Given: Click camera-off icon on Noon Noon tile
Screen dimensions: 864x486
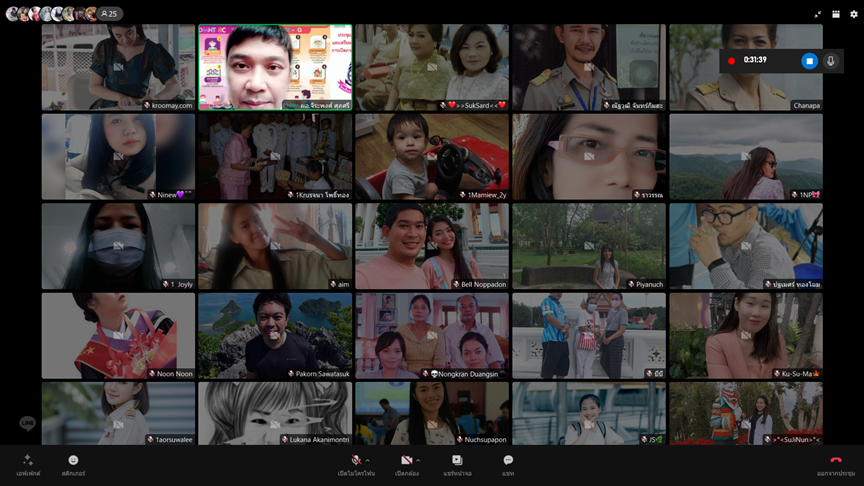Looking at the screenshot, I should 118,335.
